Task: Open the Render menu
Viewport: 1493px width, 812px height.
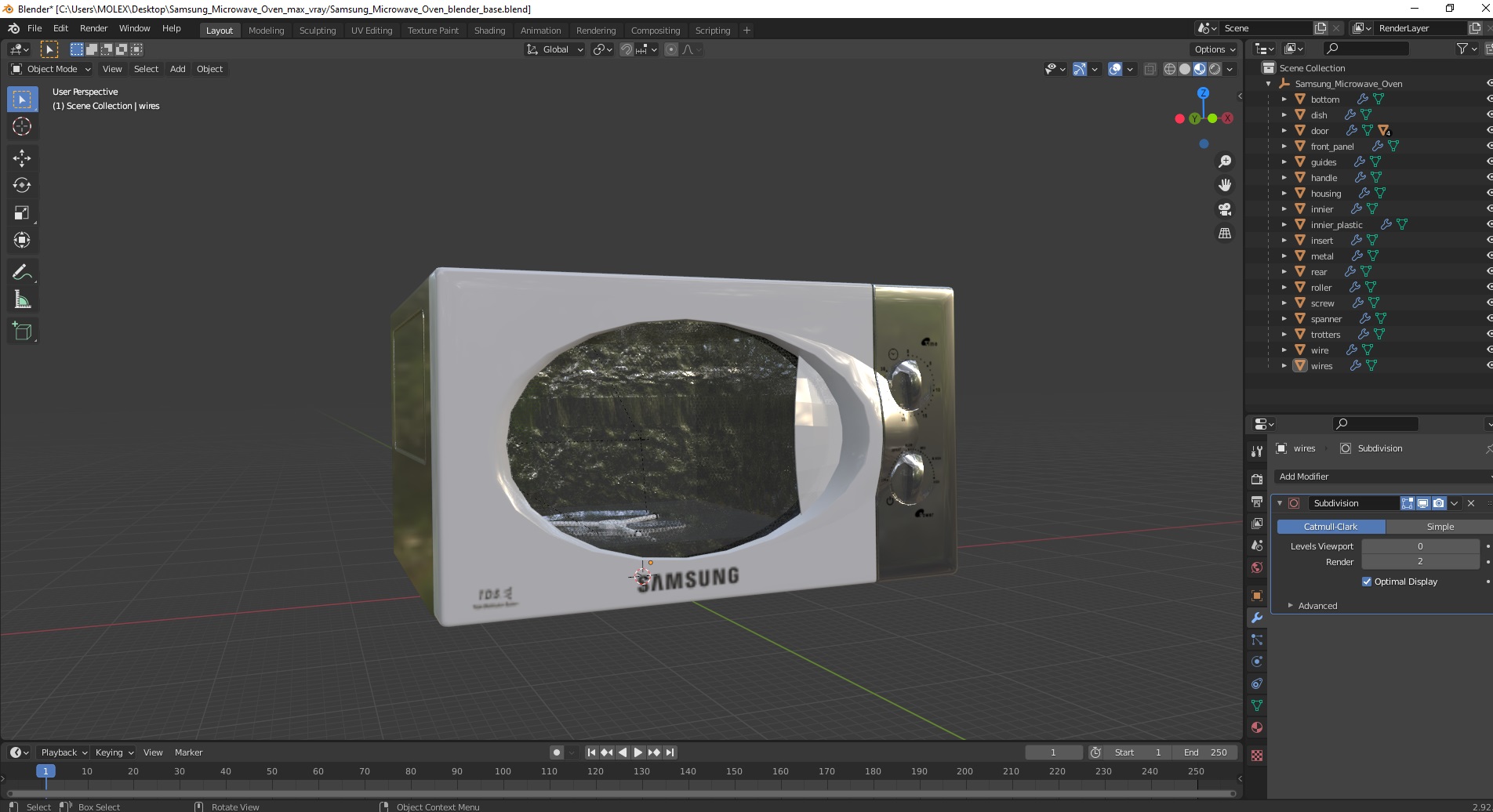Action: point(93,28)
